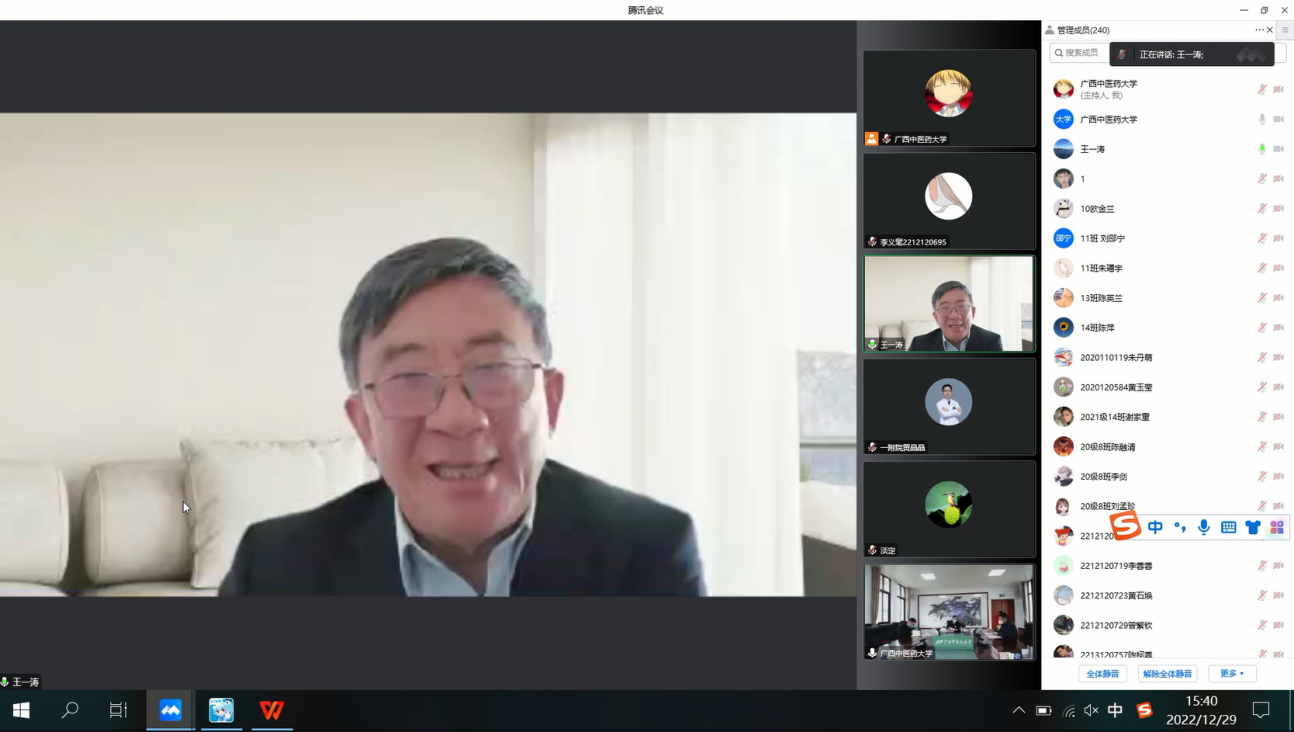Click the Sogou voice input microphone icon

tap(1204, 527)
